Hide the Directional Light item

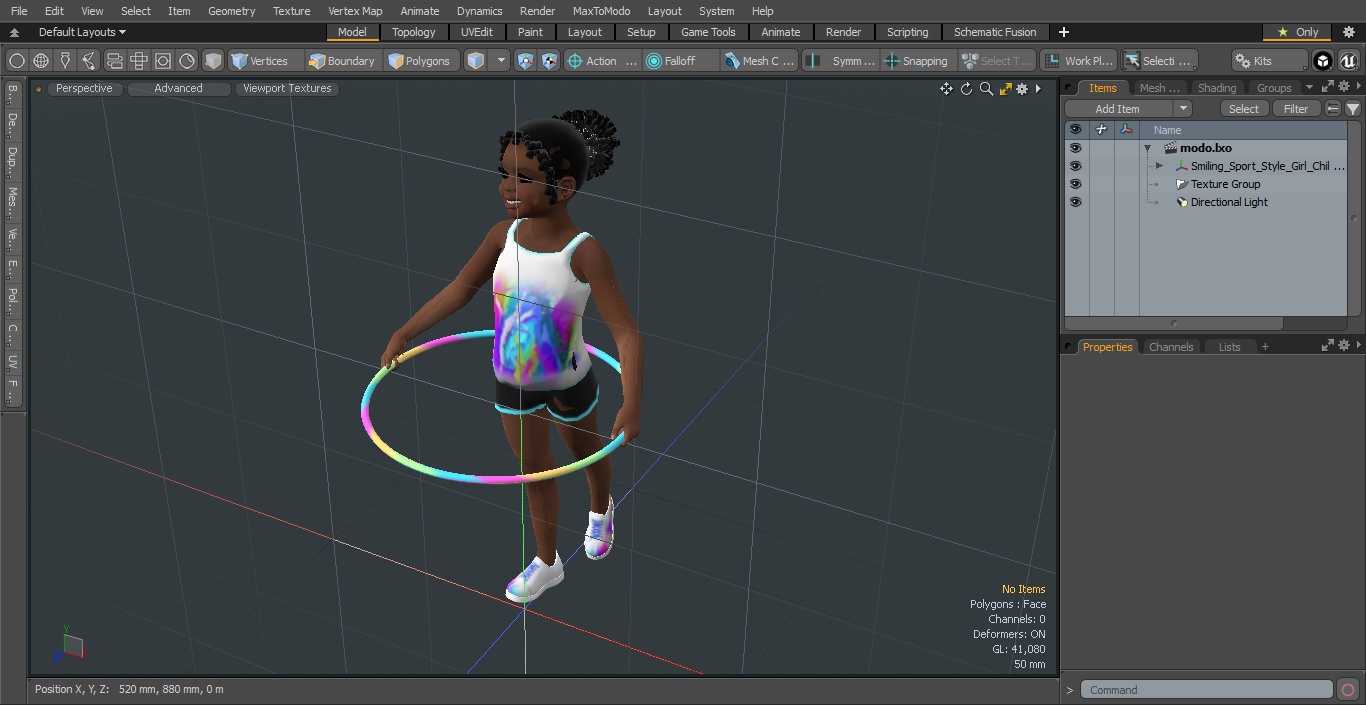pos(1075,202)
